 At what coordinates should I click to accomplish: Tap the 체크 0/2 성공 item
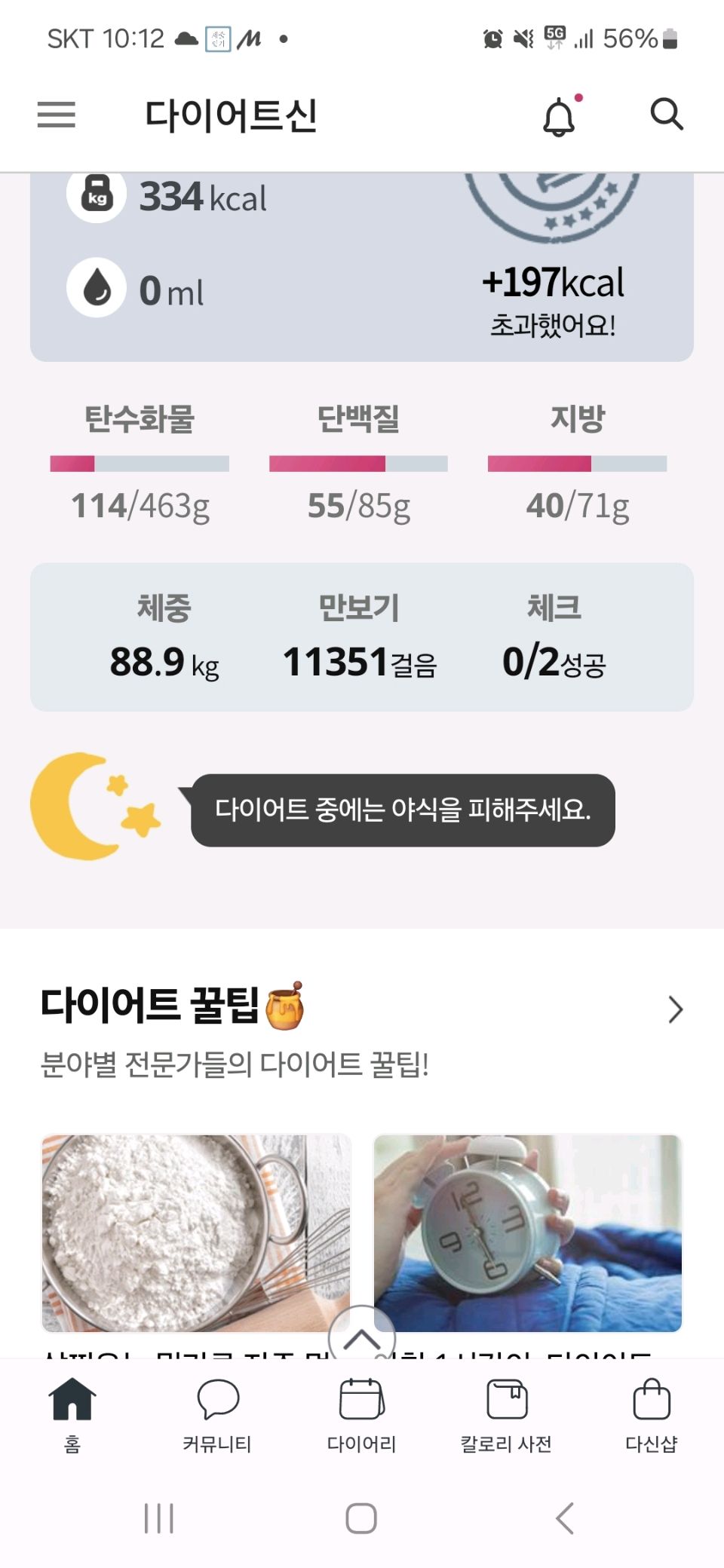[x=554, y=637]
